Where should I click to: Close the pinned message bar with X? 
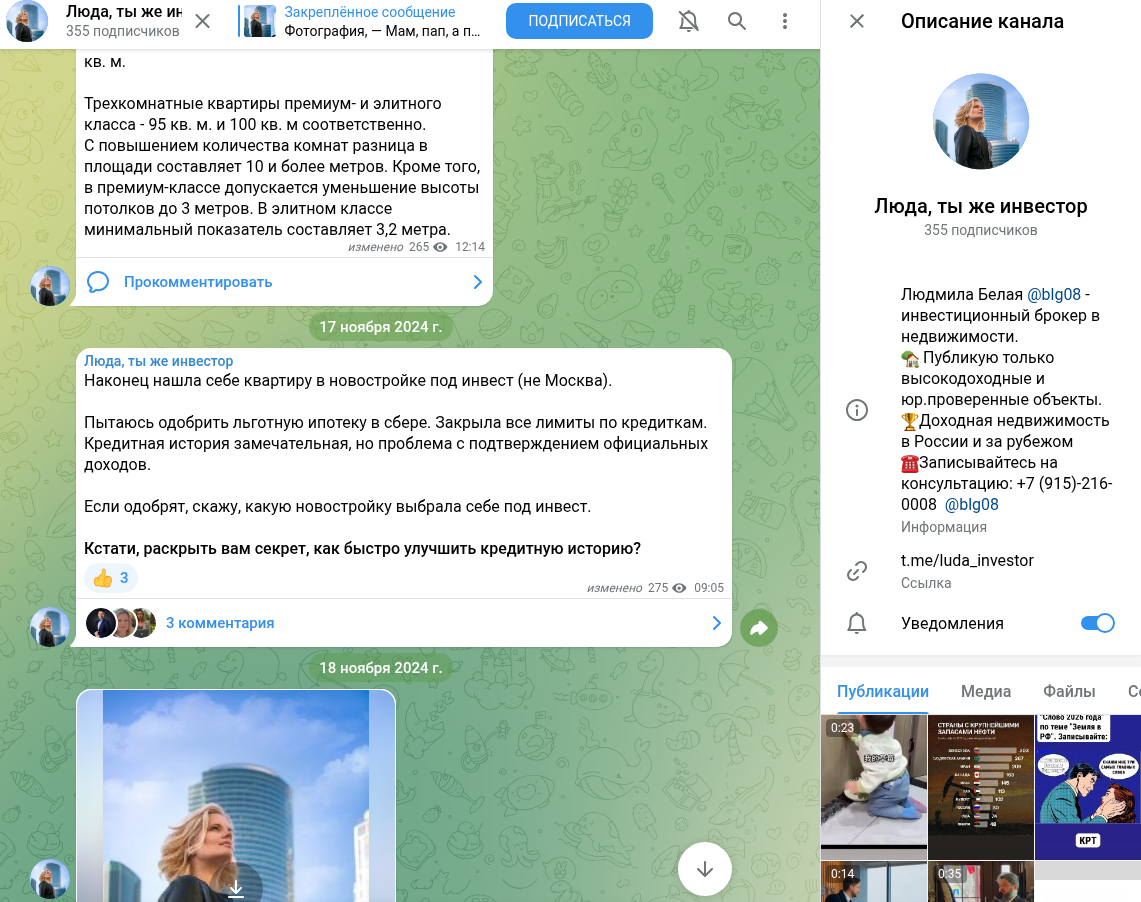point(202,21)
